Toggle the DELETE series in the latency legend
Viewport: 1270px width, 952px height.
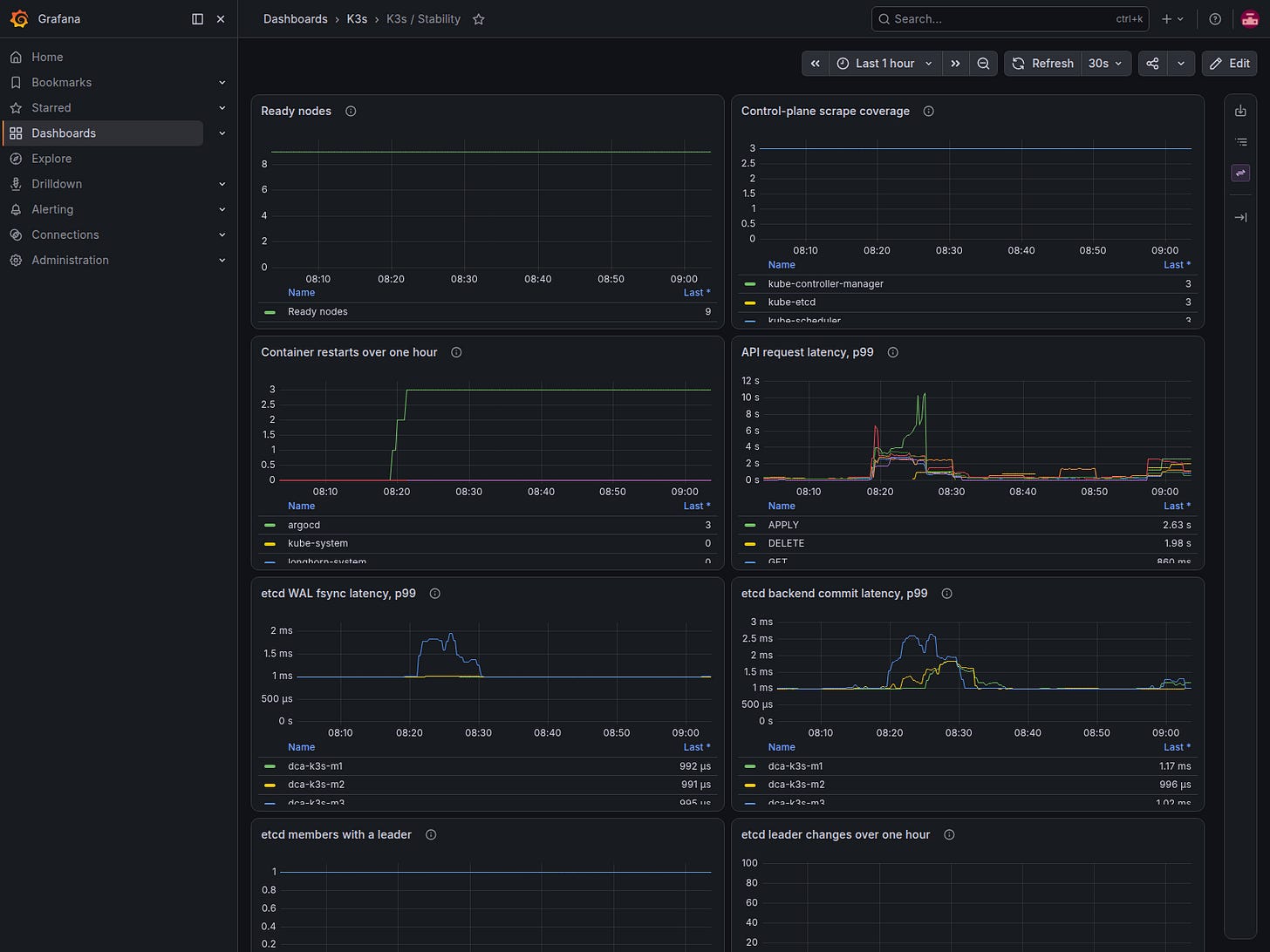point(786,543)
